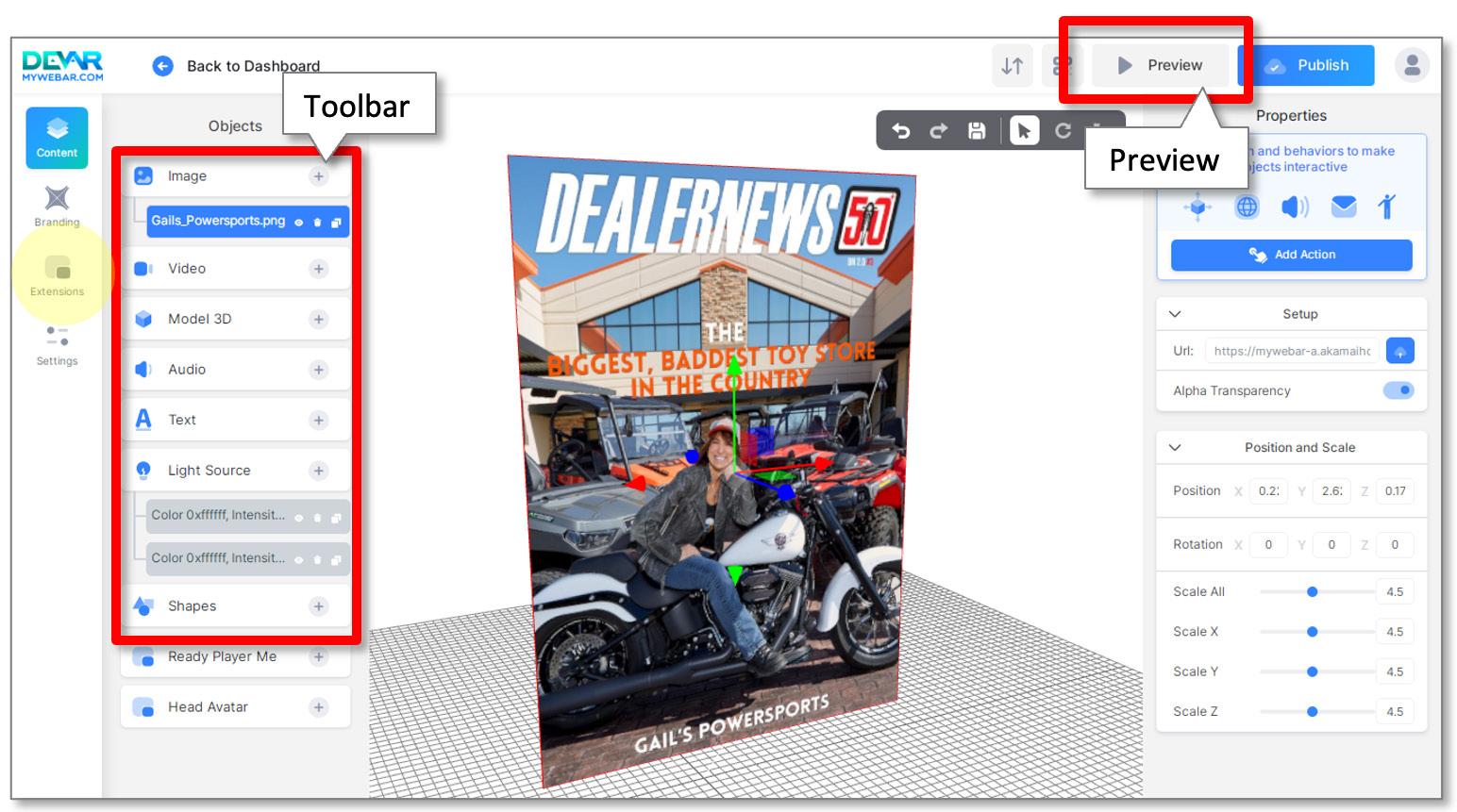The width and height of the screenshot is (1457, 812).
Task: Duplicate the Gails_Powersports.png object
Action: [x=336, y=223]
